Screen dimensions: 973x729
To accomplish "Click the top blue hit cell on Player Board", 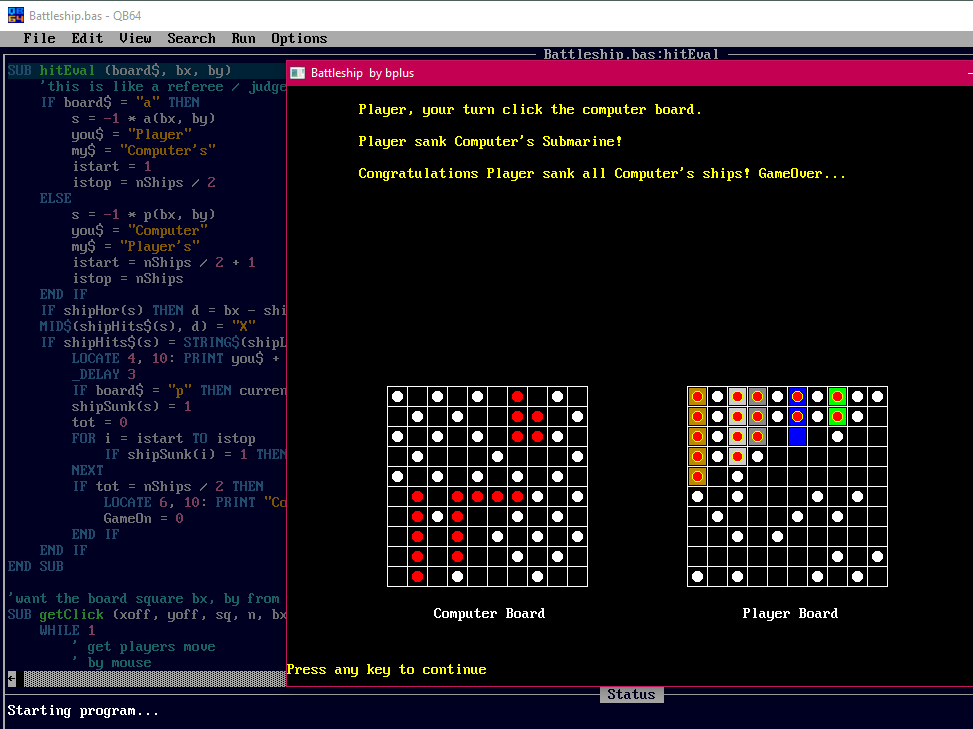I will pos(797,397).
